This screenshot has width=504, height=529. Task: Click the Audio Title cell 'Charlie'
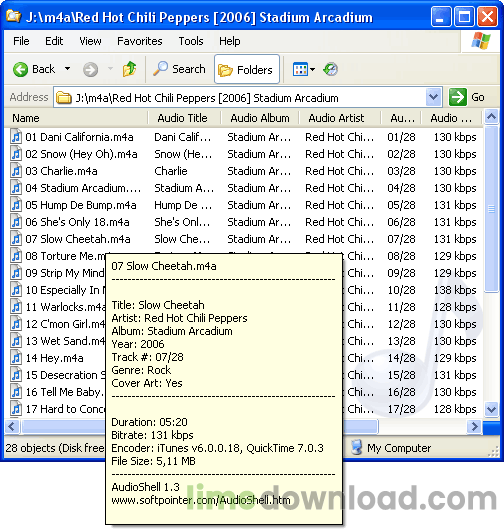(171, 171)
